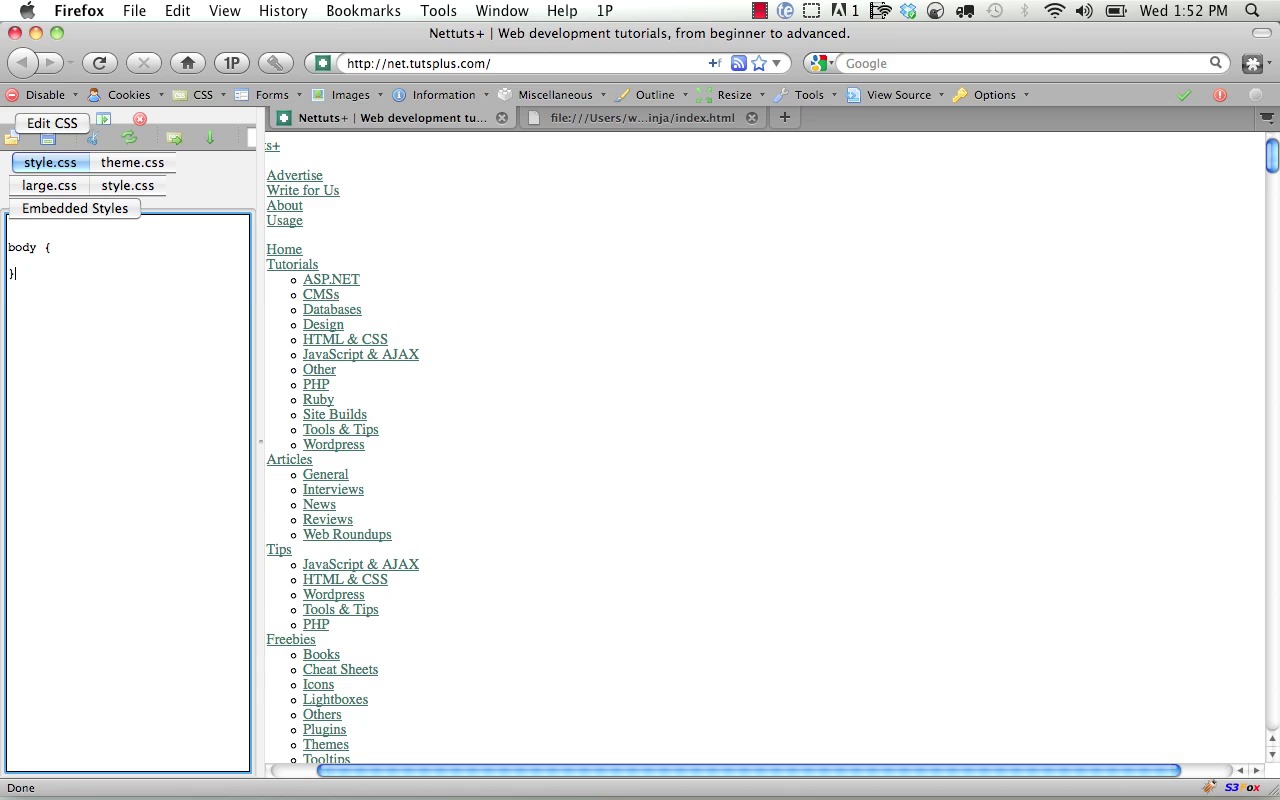Click inside the CSS editor text area
This screenshot has height=800, width=1280.
(128, 493)
